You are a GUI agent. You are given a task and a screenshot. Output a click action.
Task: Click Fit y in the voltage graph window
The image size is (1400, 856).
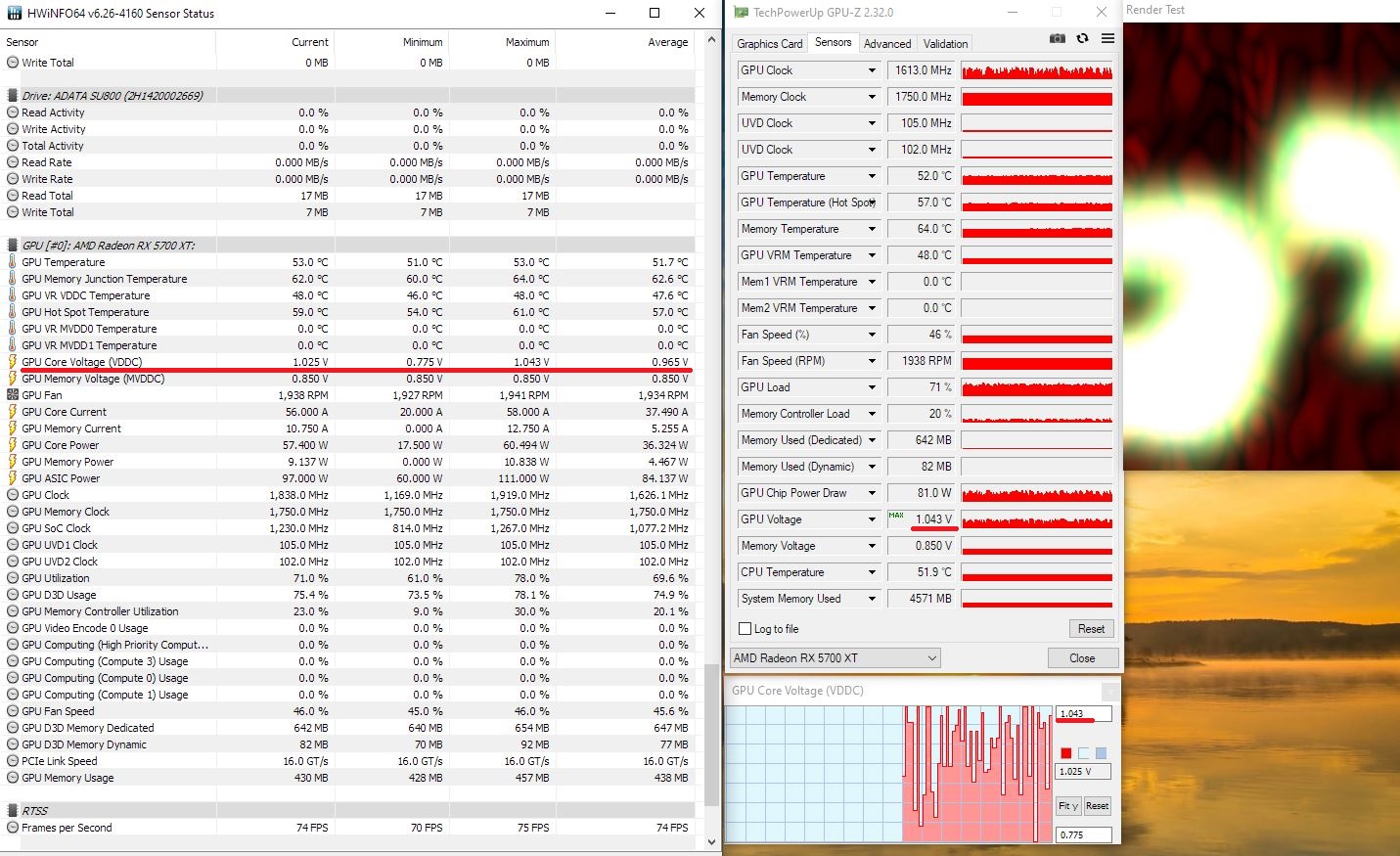pos(1068,806)
